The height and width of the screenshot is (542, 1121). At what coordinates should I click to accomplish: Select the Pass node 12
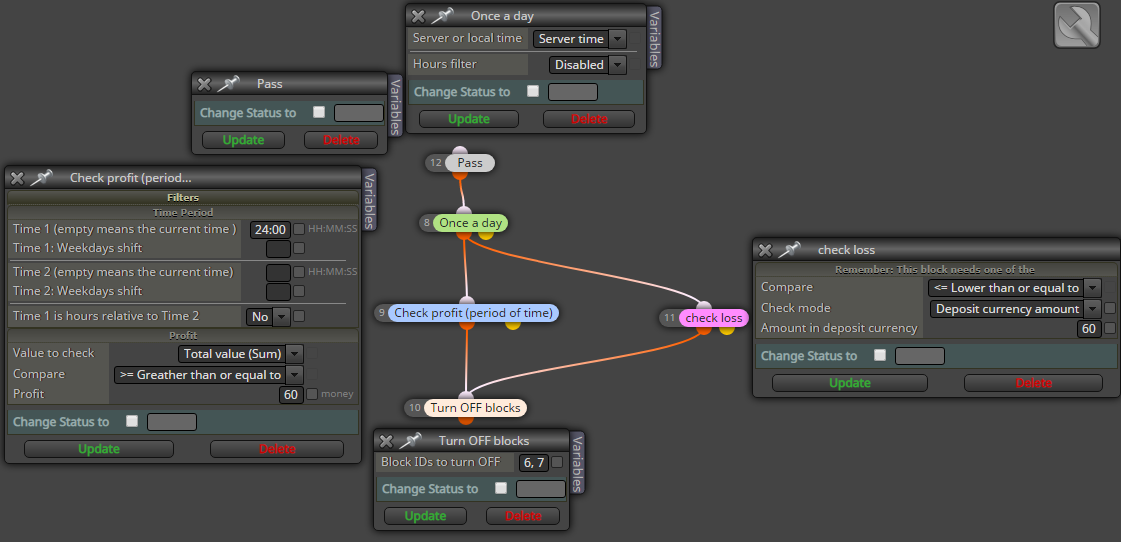469,163
